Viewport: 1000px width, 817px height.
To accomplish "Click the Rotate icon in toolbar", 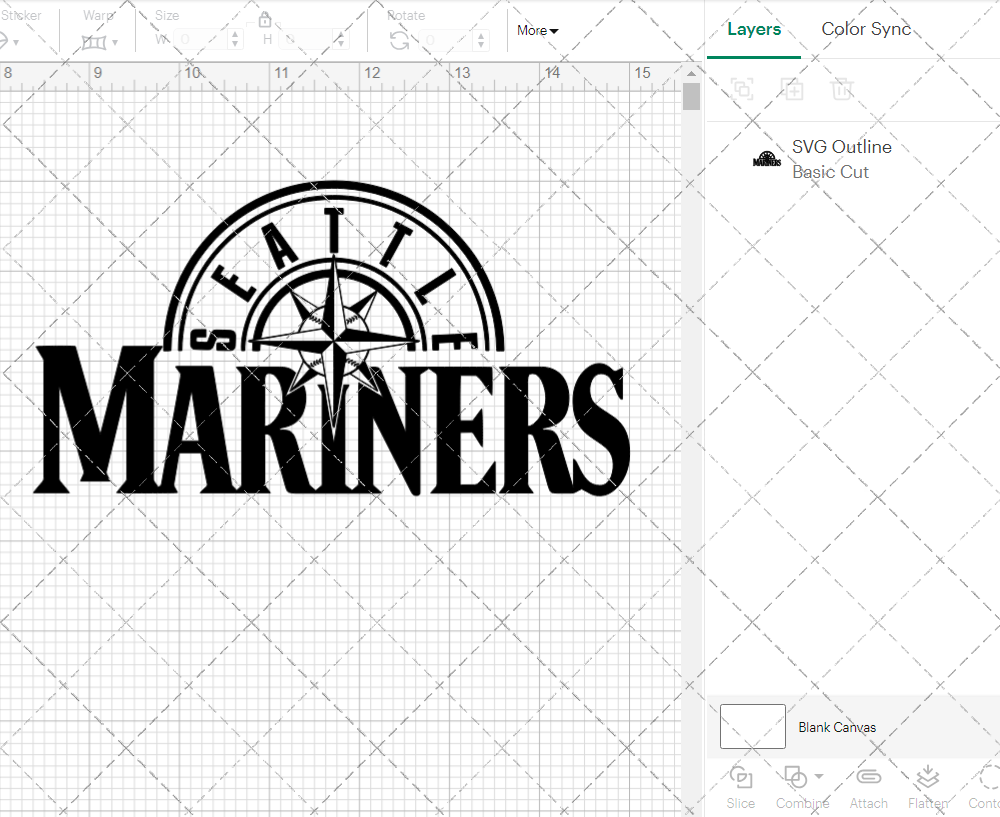I will (399, 40).
